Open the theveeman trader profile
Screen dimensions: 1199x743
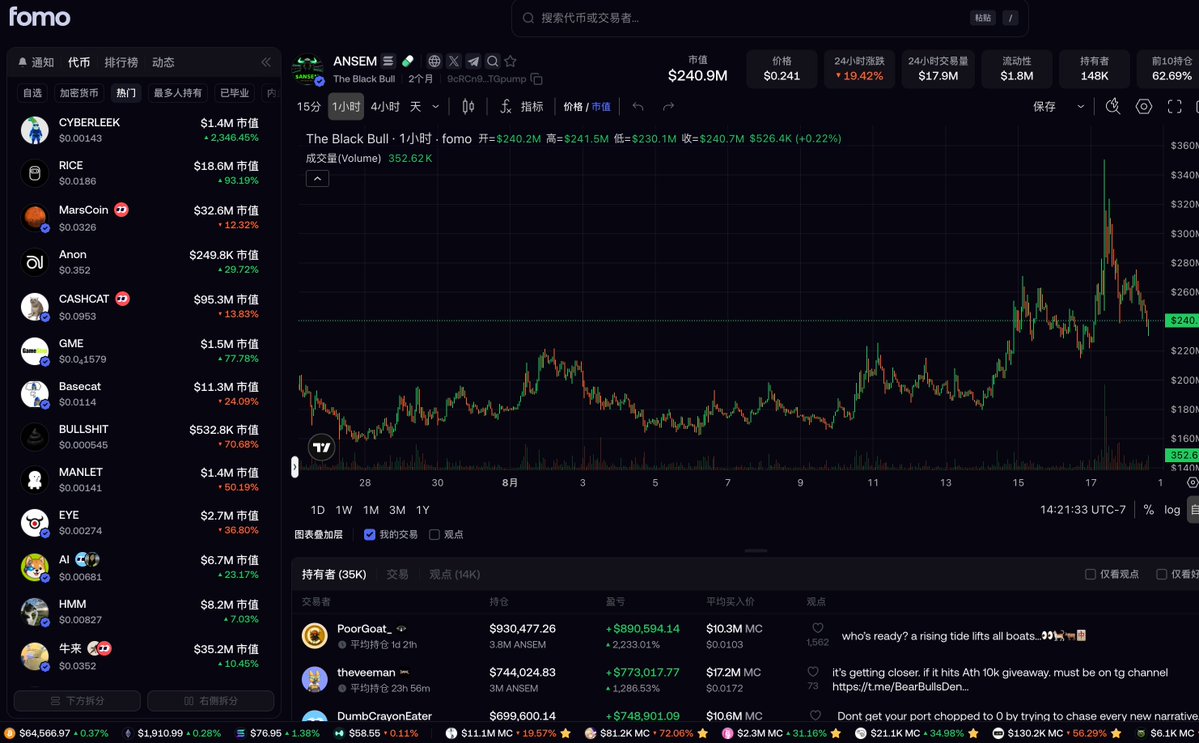coord(366,673)
